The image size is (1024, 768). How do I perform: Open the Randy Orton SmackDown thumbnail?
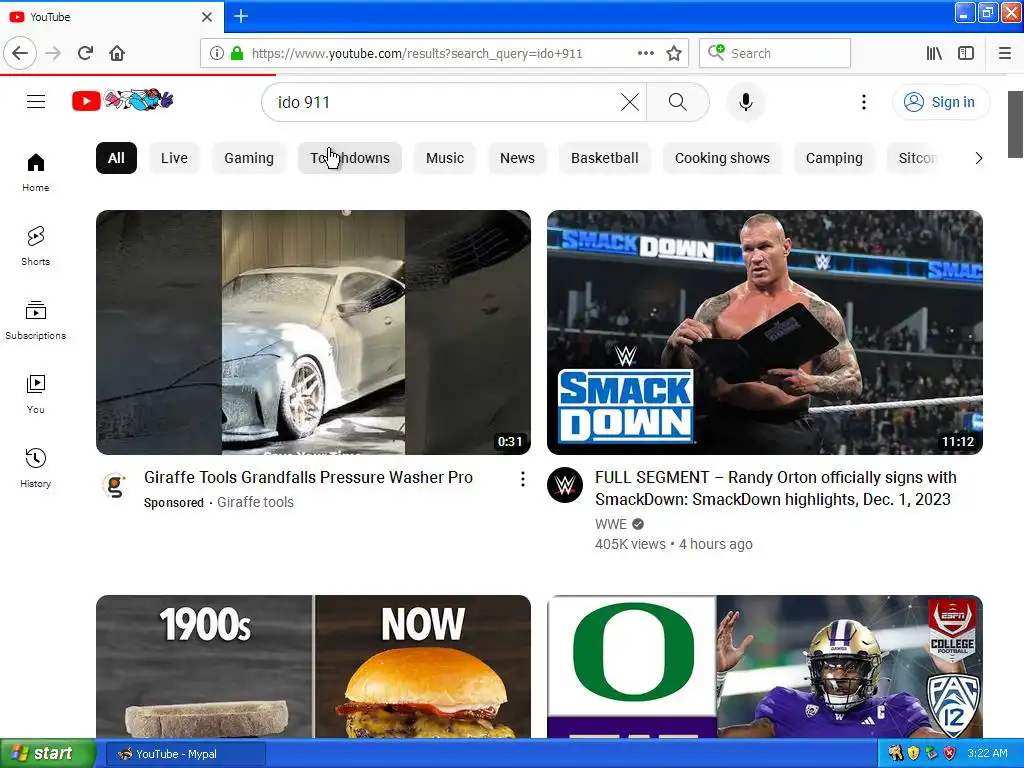(765, 332)
